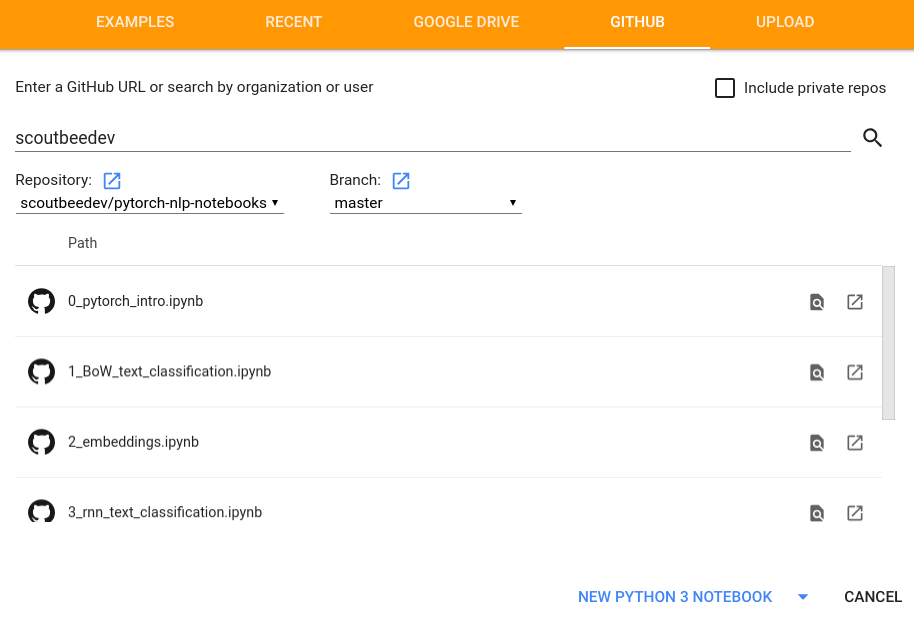View 3_rnn_text_classification.ipynb on GitHub preview icon

click(817, 513)
